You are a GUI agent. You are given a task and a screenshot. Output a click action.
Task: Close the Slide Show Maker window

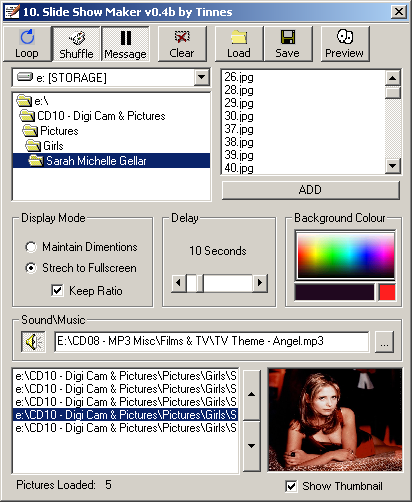point(399,12)
